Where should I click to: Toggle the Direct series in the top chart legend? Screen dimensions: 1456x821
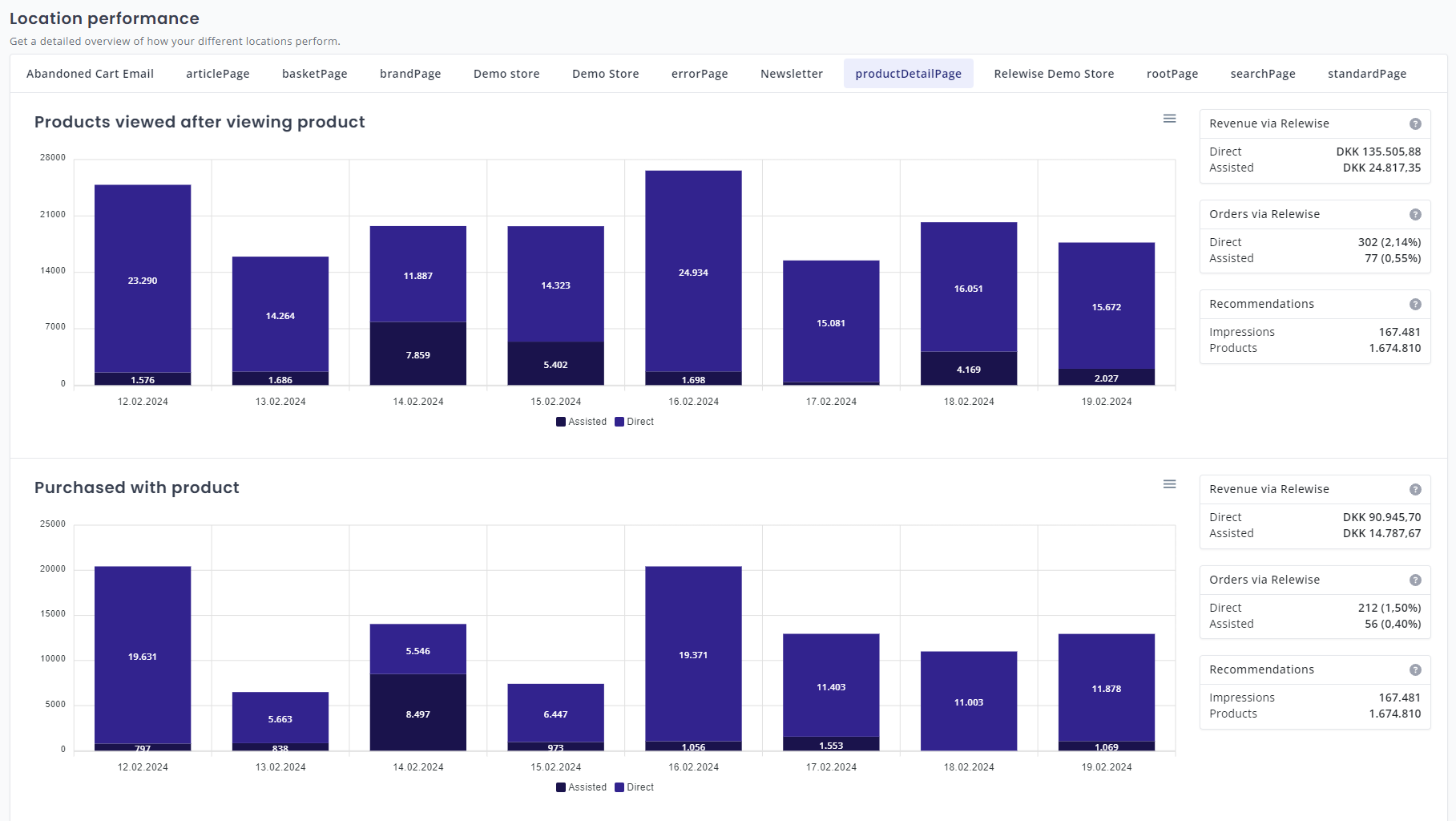[x=635, y=422]
